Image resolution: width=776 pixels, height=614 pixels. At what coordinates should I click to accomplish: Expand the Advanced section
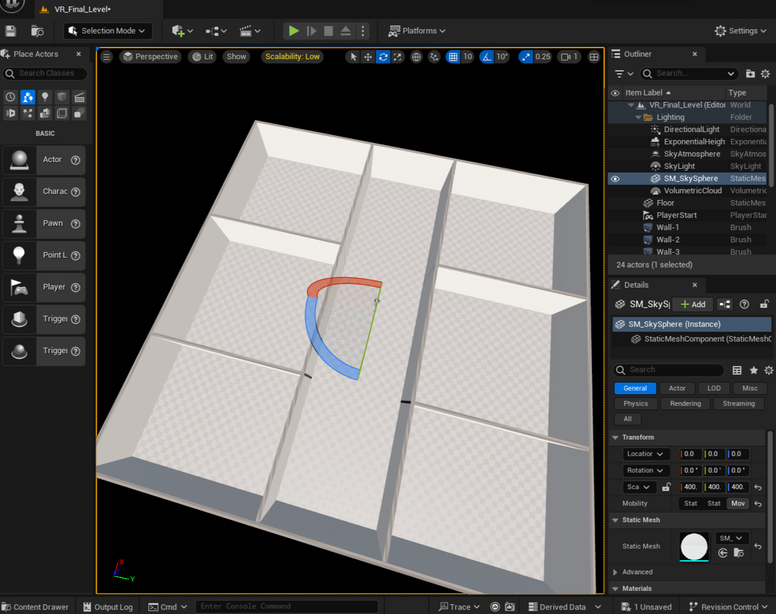pos(615,572)
